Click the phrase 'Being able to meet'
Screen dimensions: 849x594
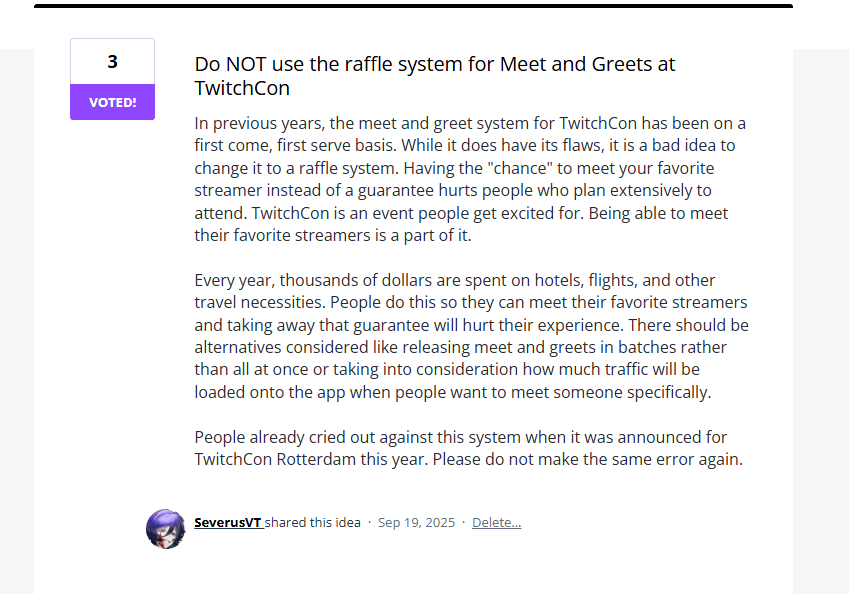(660, 213)
